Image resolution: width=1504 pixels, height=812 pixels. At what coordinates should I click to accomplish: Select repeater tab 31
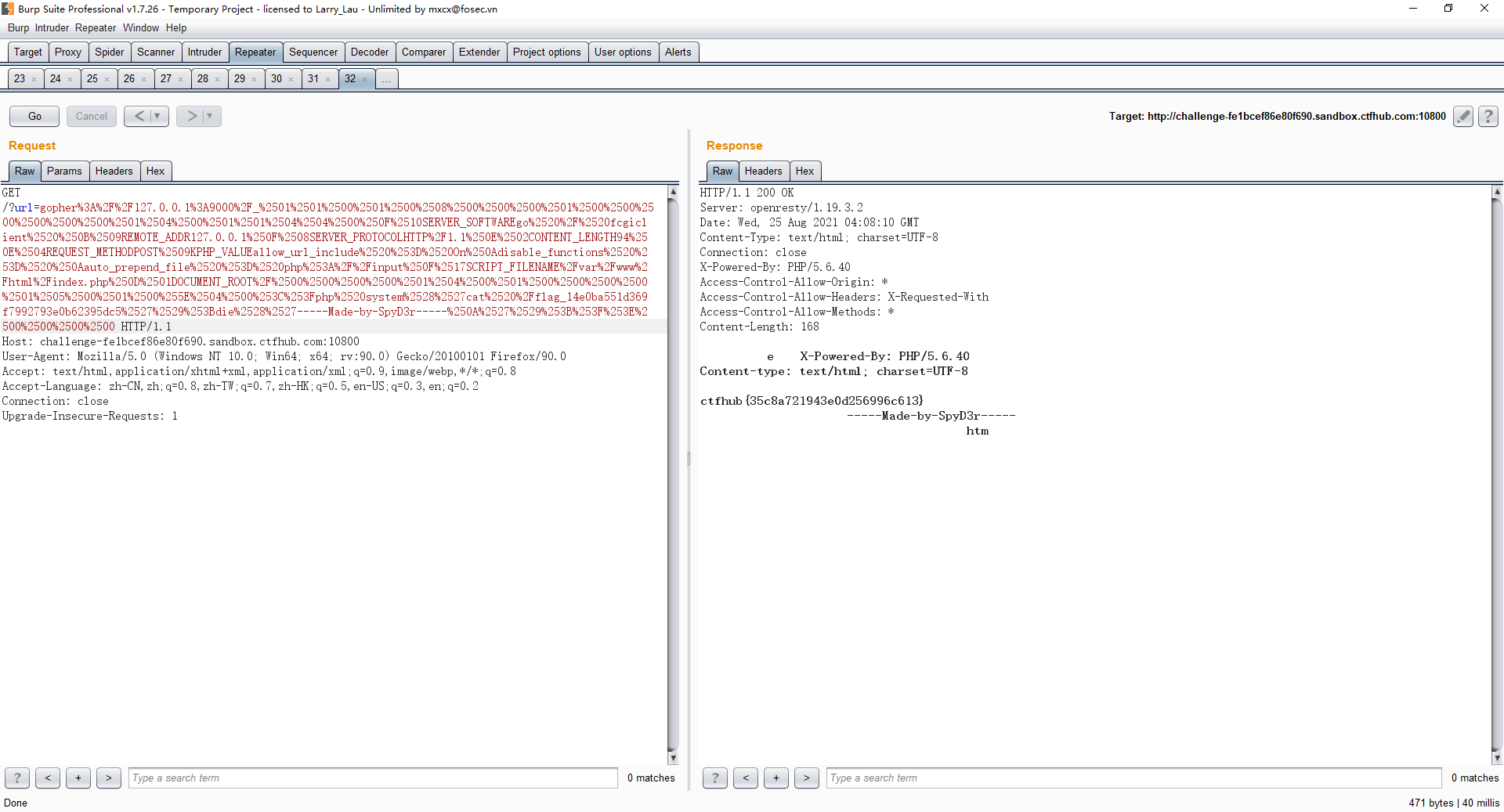pyautogui.click(x=313, y=78)
